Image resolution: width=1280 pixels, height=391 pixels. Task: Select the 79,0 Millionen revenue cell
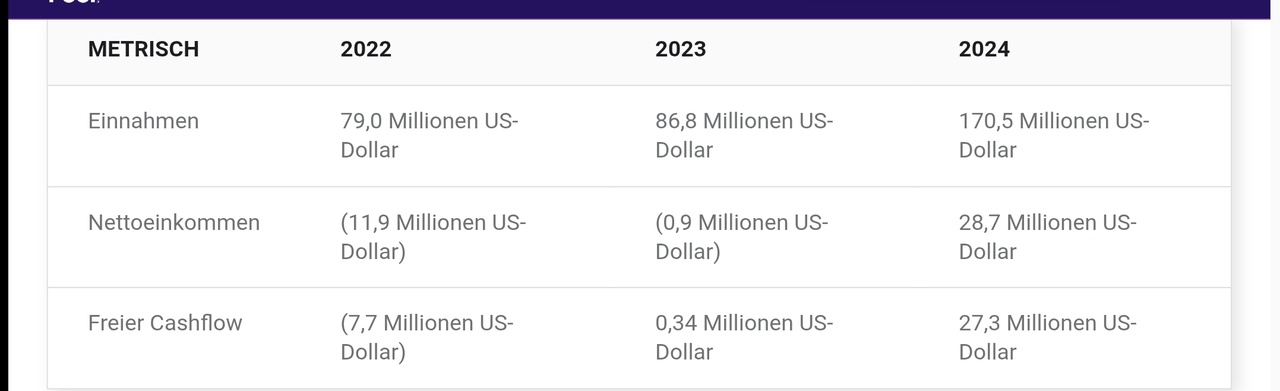(x=430, y=135)
